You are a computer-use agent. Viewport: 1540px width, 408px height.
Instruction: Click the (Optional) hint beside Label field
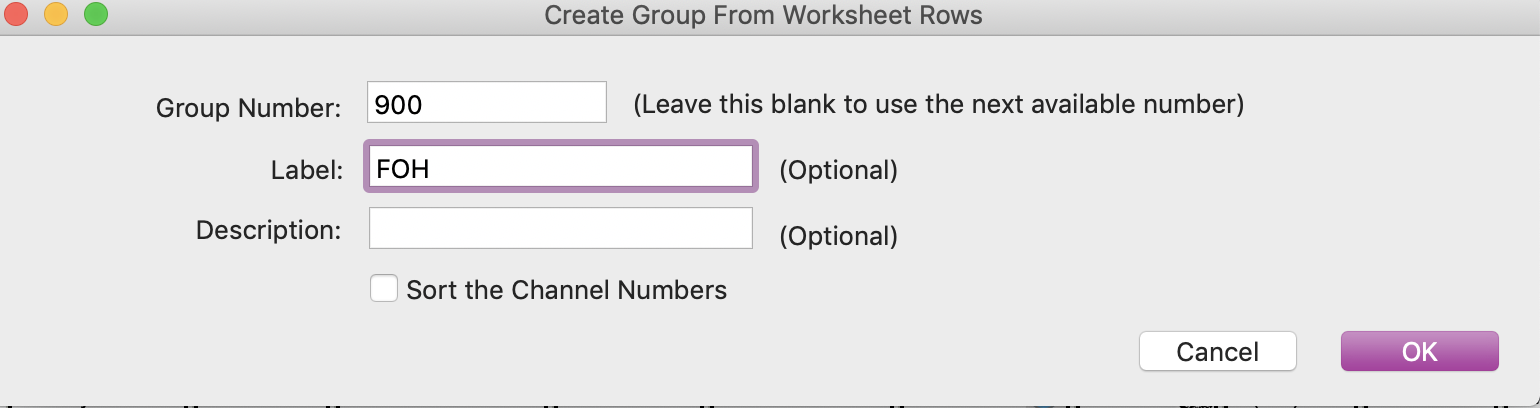(x=838, y=170)
